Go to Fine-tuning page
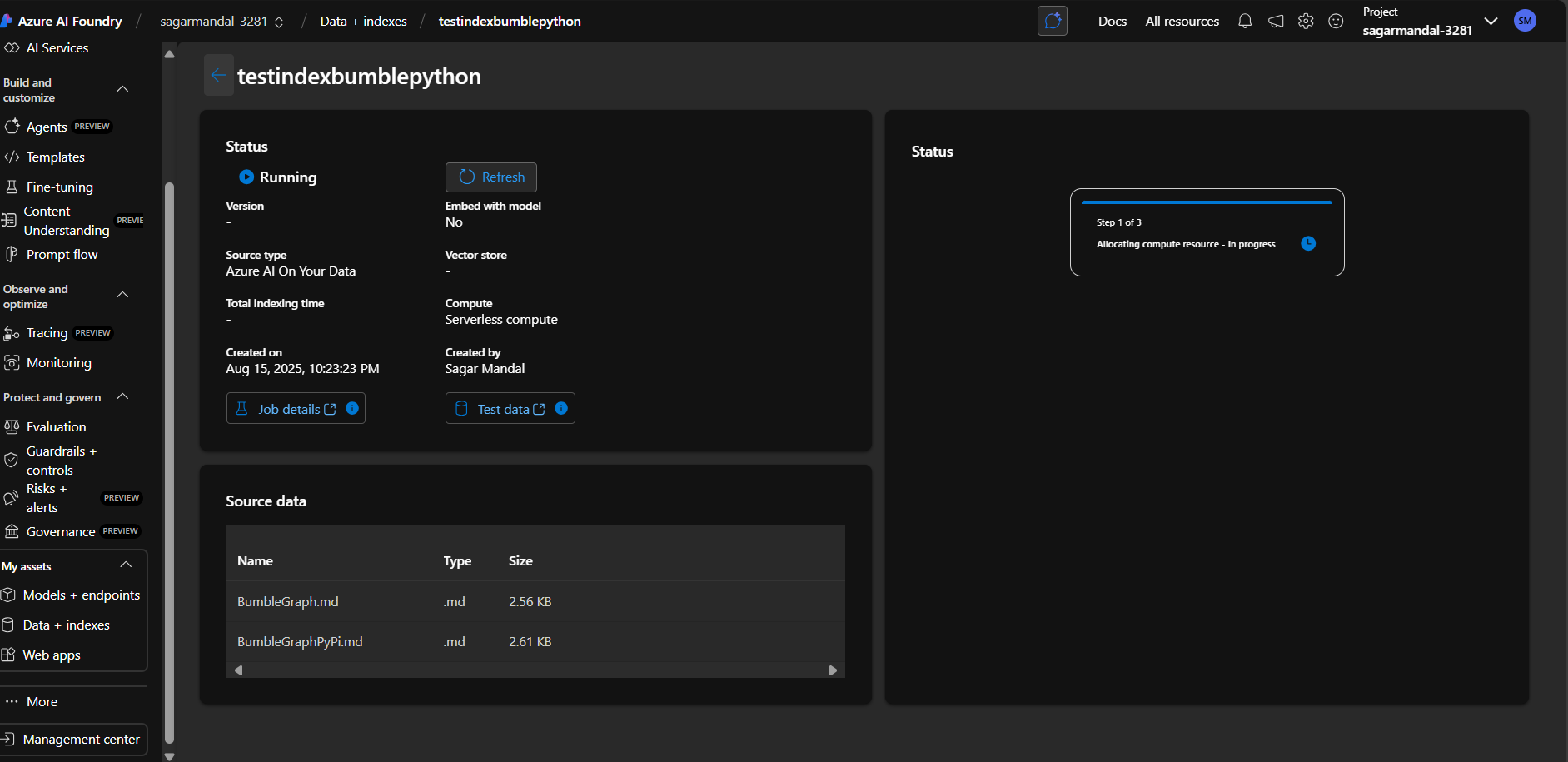Viewport: 1568px width, 762px height. pyautogui.click(x=60, y=187)
